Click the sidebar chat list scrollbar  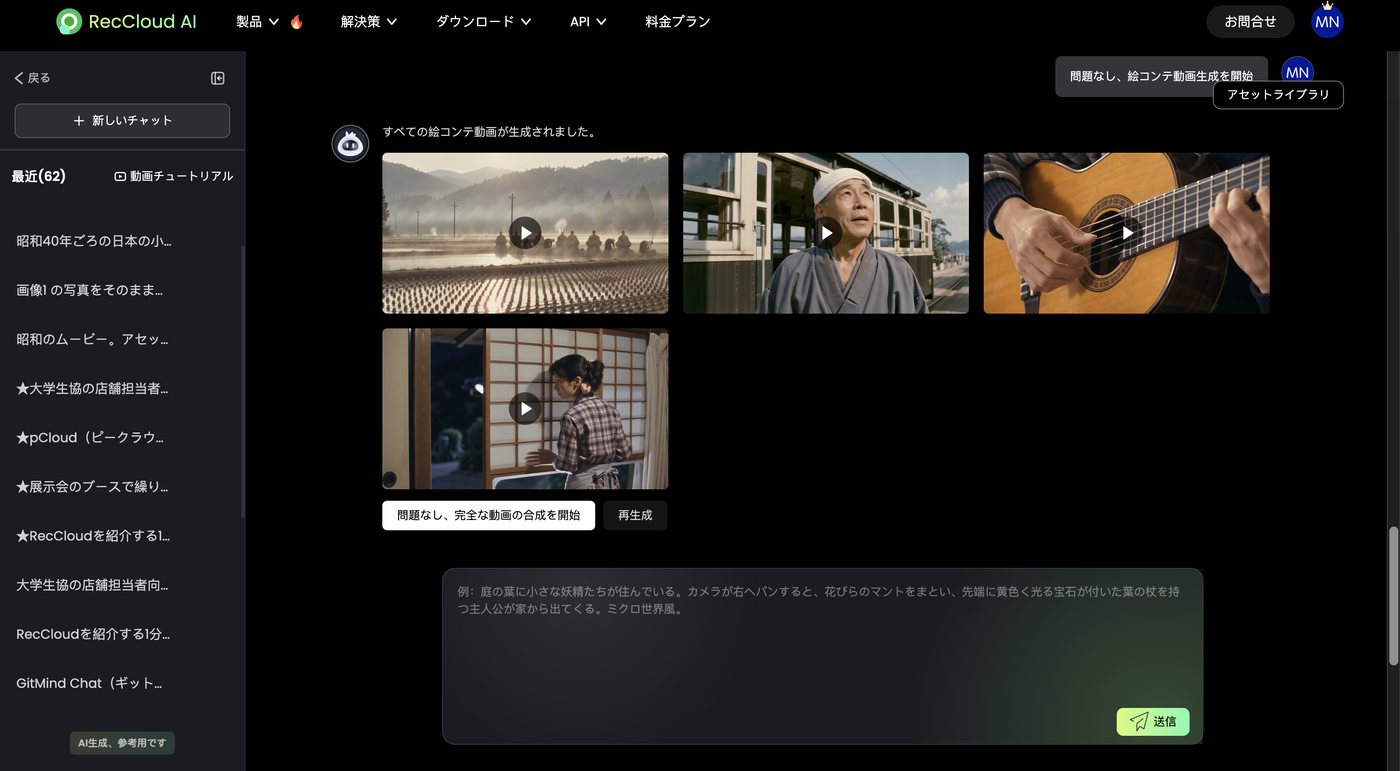point(243,380)
